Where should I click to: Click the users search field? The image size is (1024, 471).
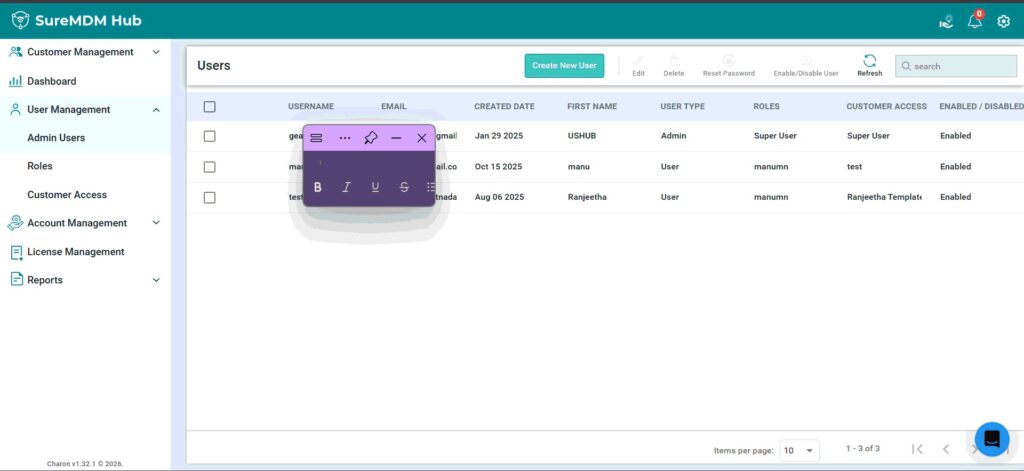pos(956,66)
